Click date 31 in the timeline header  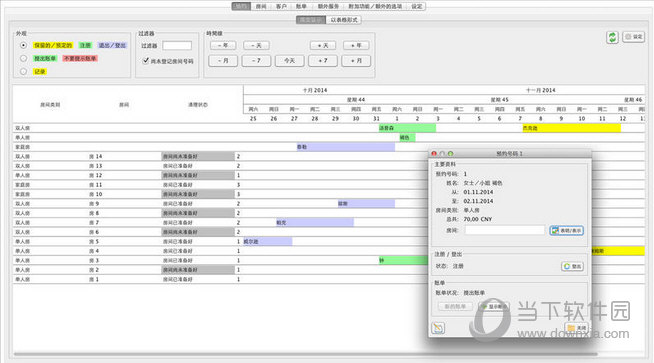pyautogui.click(x=376, y=118)
